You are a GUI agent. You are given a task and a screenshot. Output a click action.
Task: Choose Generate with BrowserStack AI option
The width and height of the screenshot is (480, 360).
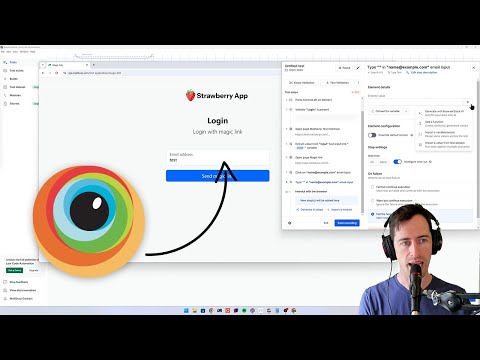tap(444, 113)
